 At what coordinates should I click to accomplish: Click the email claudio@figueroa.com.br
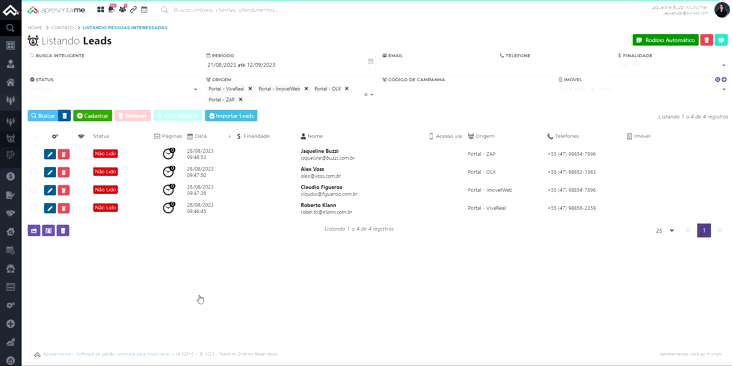(329, 194)
